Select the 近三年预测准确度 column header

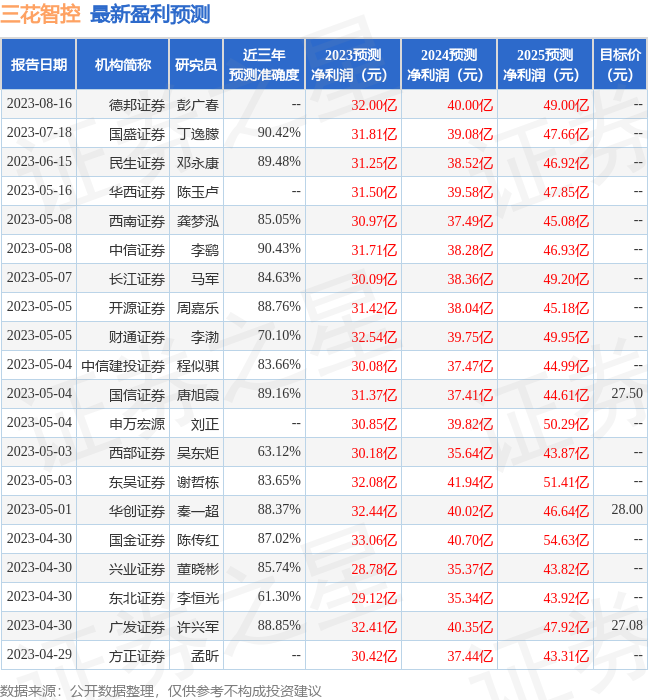(x=264, y=64)
